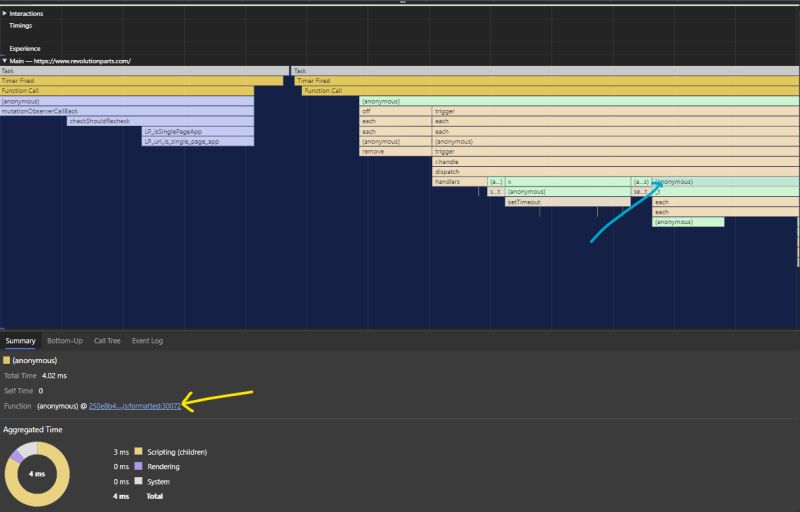Select the dispatch flame bar
The height and width of the screenshot is (512, 800).
(x=616, y=172)
